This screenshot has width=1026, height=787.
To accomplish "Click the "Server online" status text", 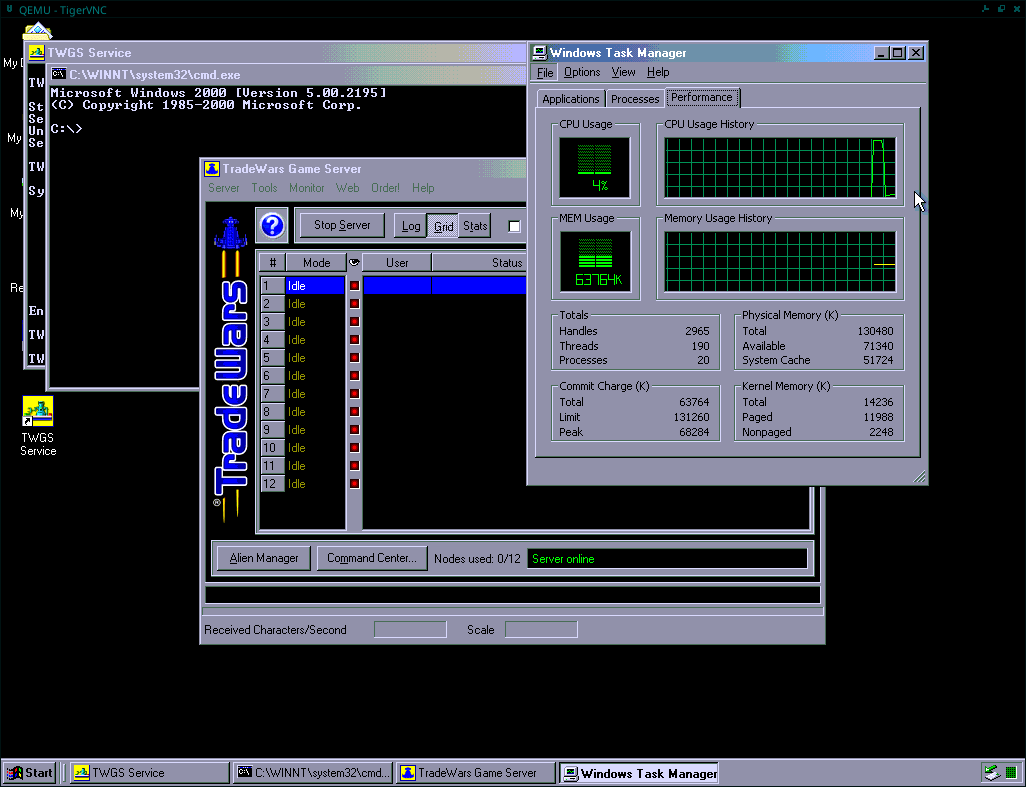I will coord(563,559).
